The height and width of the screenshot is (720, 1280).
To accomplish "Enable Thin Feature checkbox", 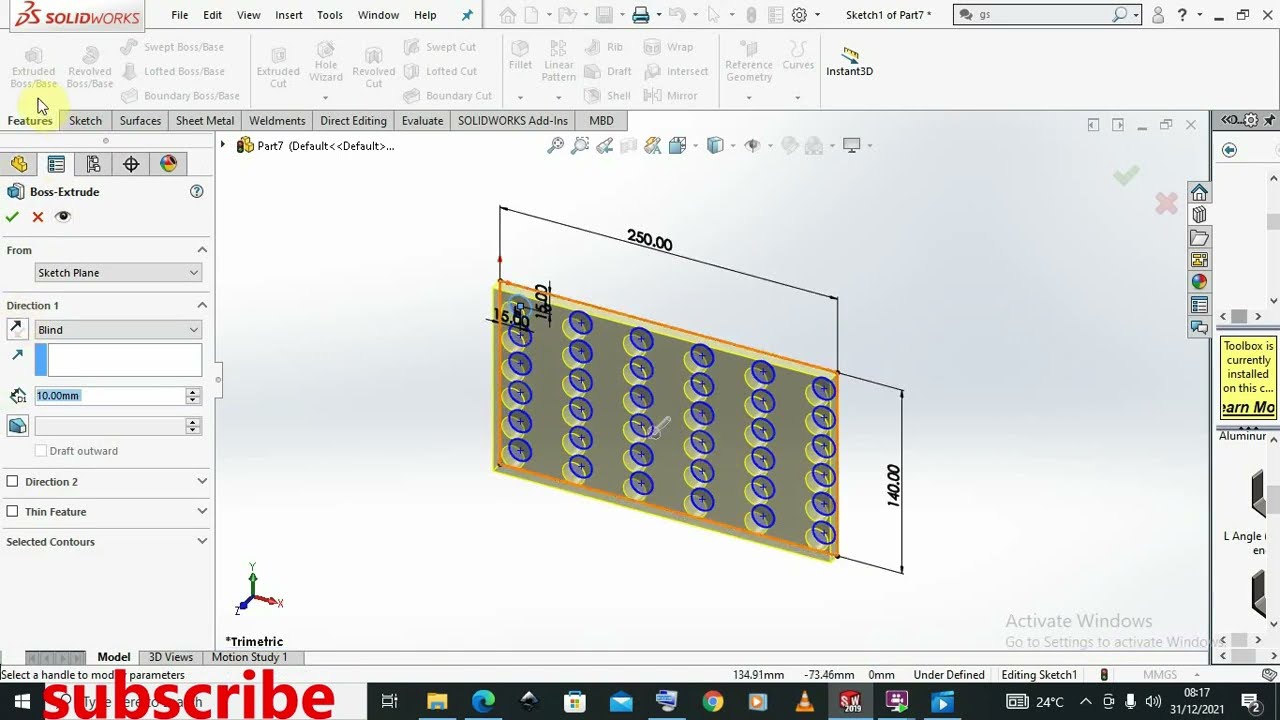I will pyautogui.click(x=12, y=512).
